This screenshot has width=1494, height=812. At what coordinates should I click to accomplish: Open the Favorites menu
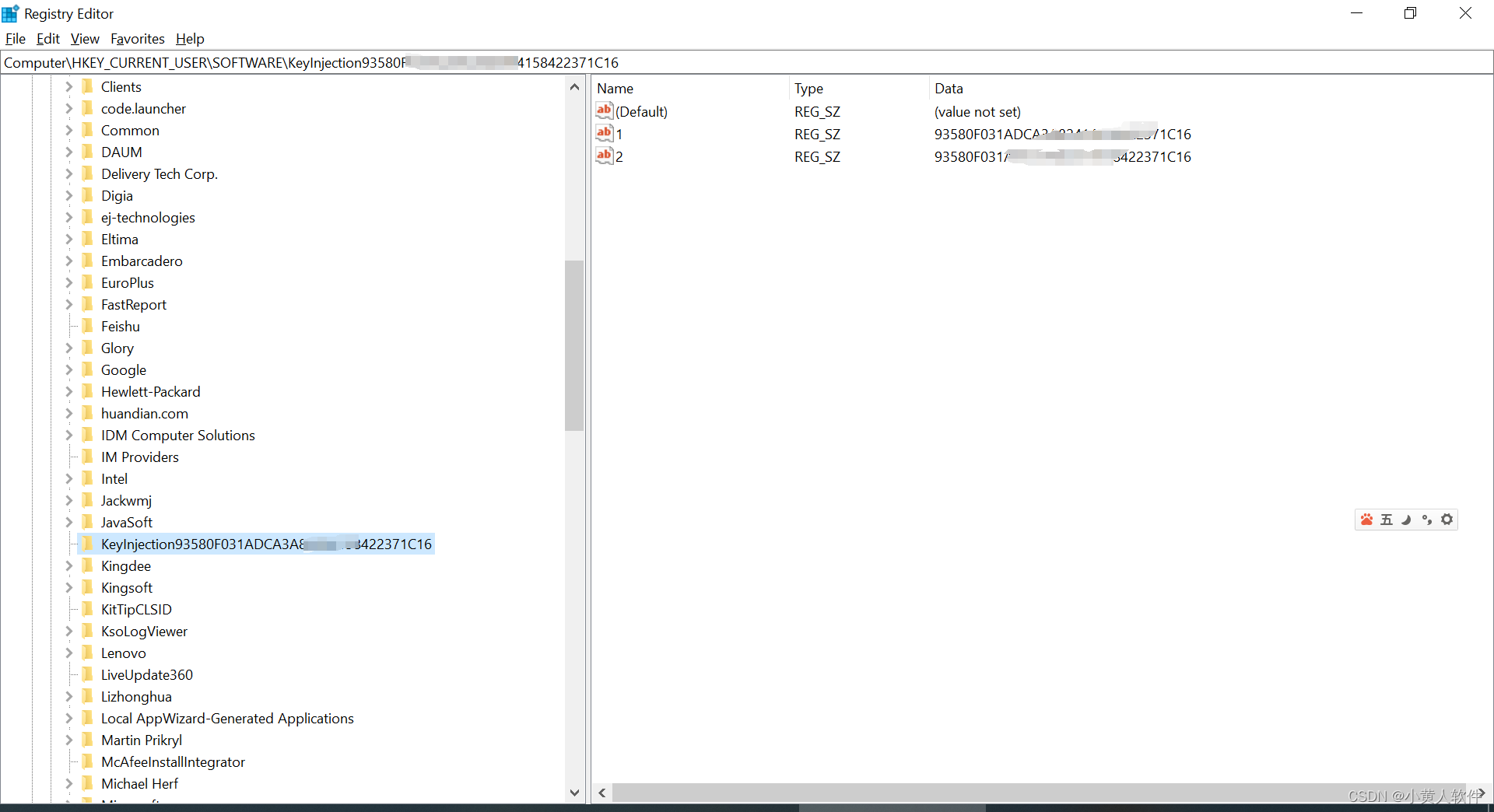click(x=138, y=39)
